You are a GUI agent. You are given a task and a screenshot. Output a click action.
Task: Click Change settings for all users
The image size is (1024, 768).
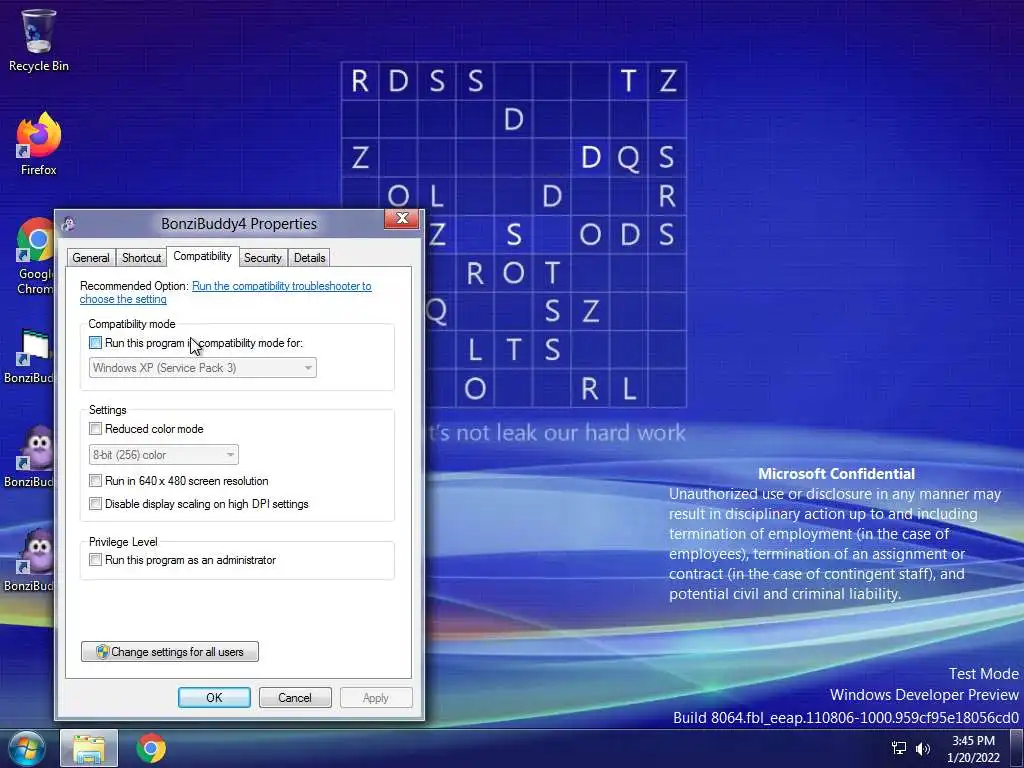pyautogui.click(x=170, y=652)
